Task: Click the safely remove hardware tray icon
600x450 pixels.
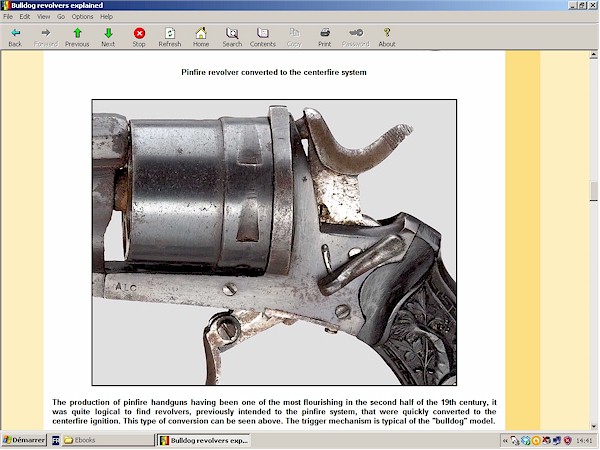Action: pyautogui.click(x=515, y=441)
